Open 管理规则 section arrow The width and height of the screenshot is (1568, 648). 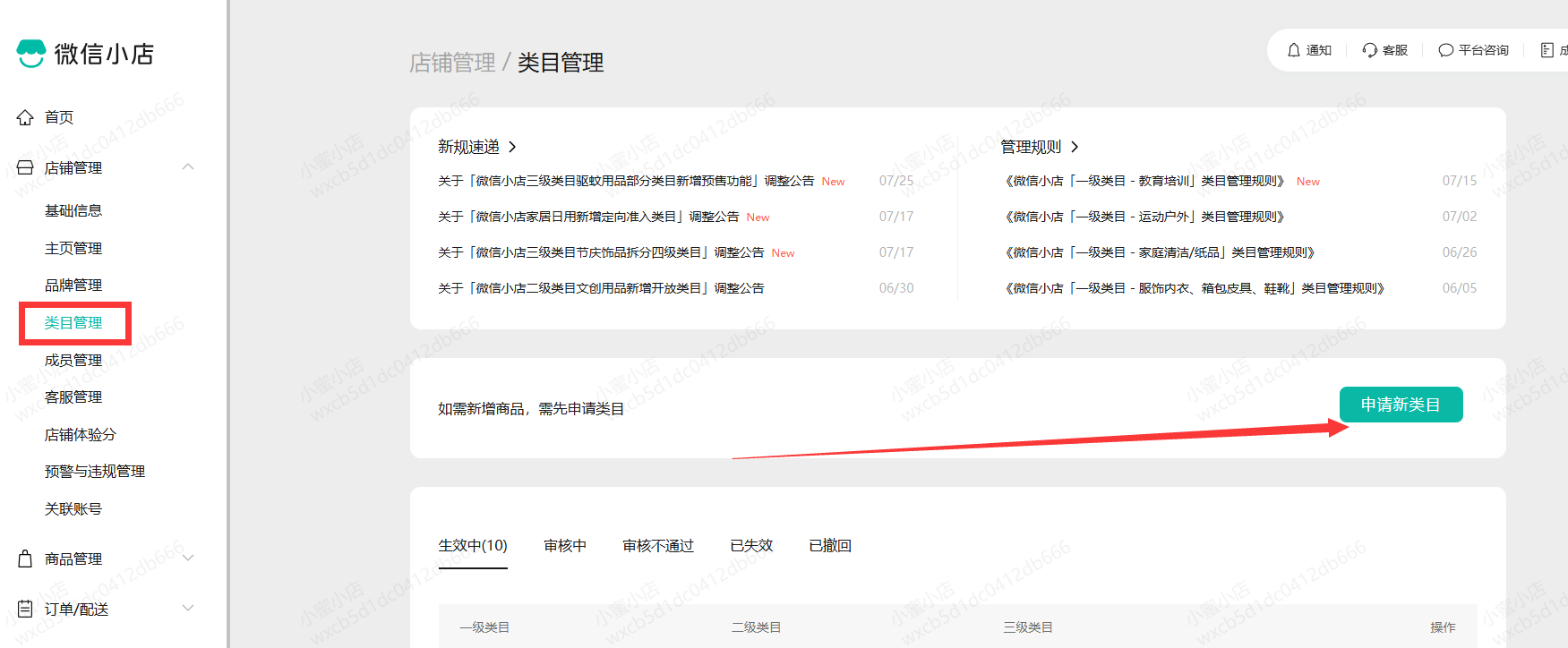pyautogui.click(x=1075, y=147)
